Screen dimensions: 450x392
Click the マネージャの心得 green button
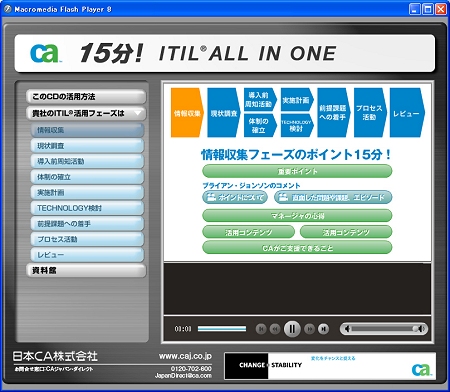(x=297, y=216)
